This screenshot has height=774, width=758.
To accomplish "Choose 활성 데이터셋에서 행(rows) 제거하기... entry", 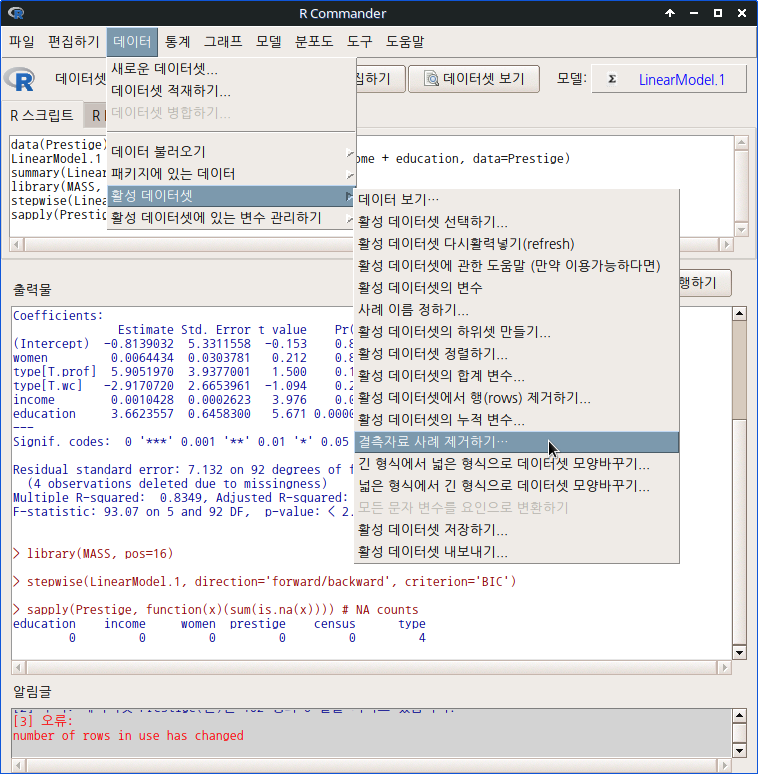I will pyautogui.click(x=517, y=398).
